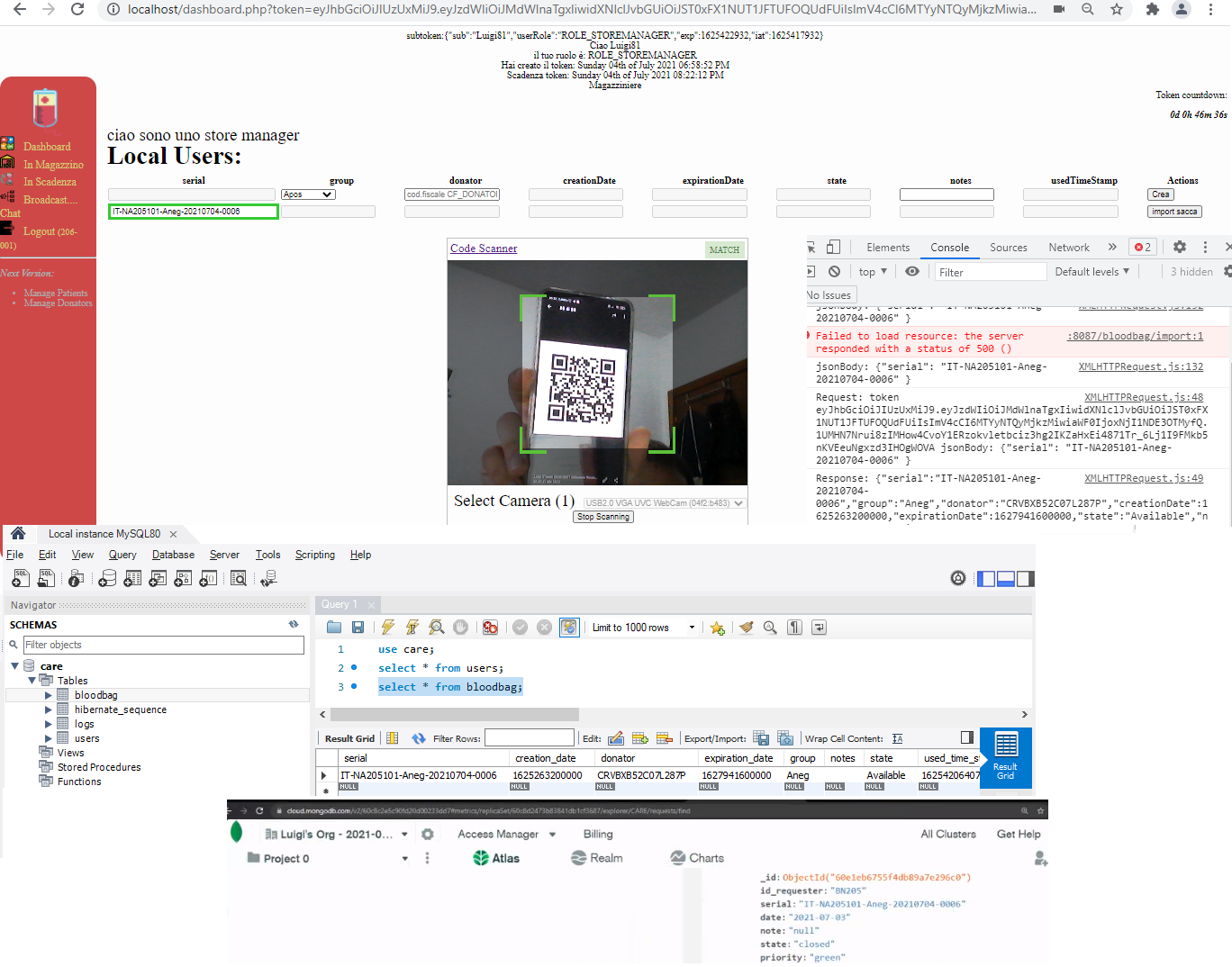Image resolution: width=1232 pixels, height=967 pixels.
Task: Reload the page in the browser
Action: click(x=77, y=9)
